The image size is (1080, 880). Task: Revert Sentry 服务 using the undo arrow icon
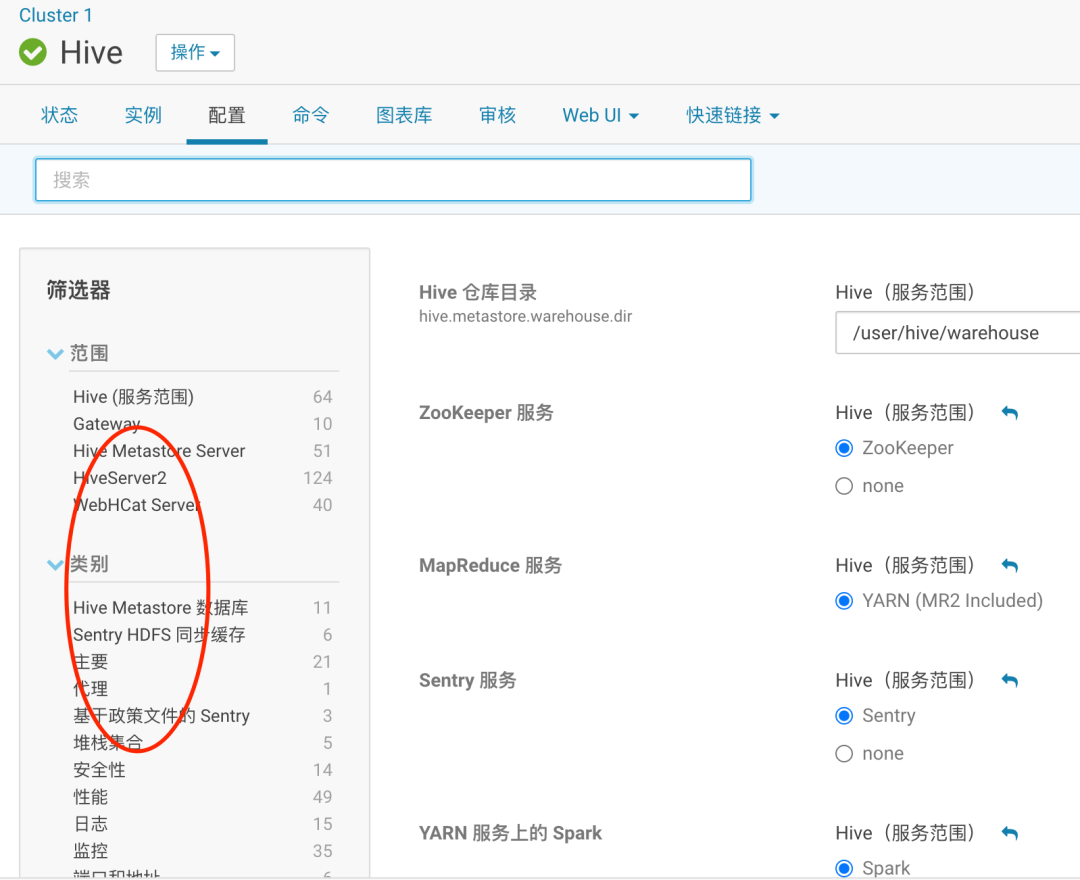coord(1010,680)
